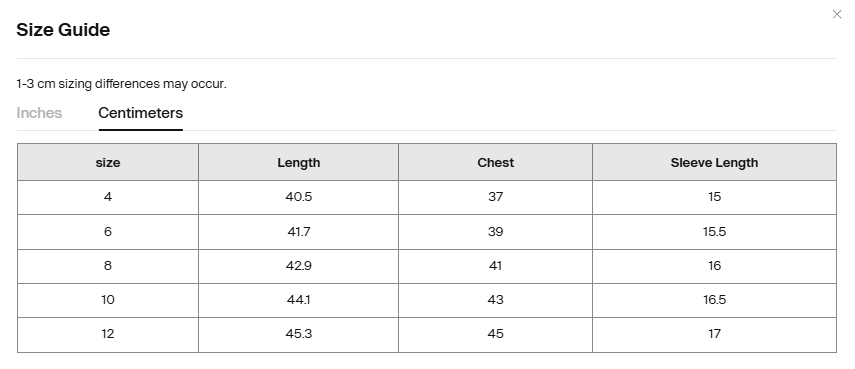Select the size 12 row cell
Viewport: 855px width, 369px height.
click(108, 334)
